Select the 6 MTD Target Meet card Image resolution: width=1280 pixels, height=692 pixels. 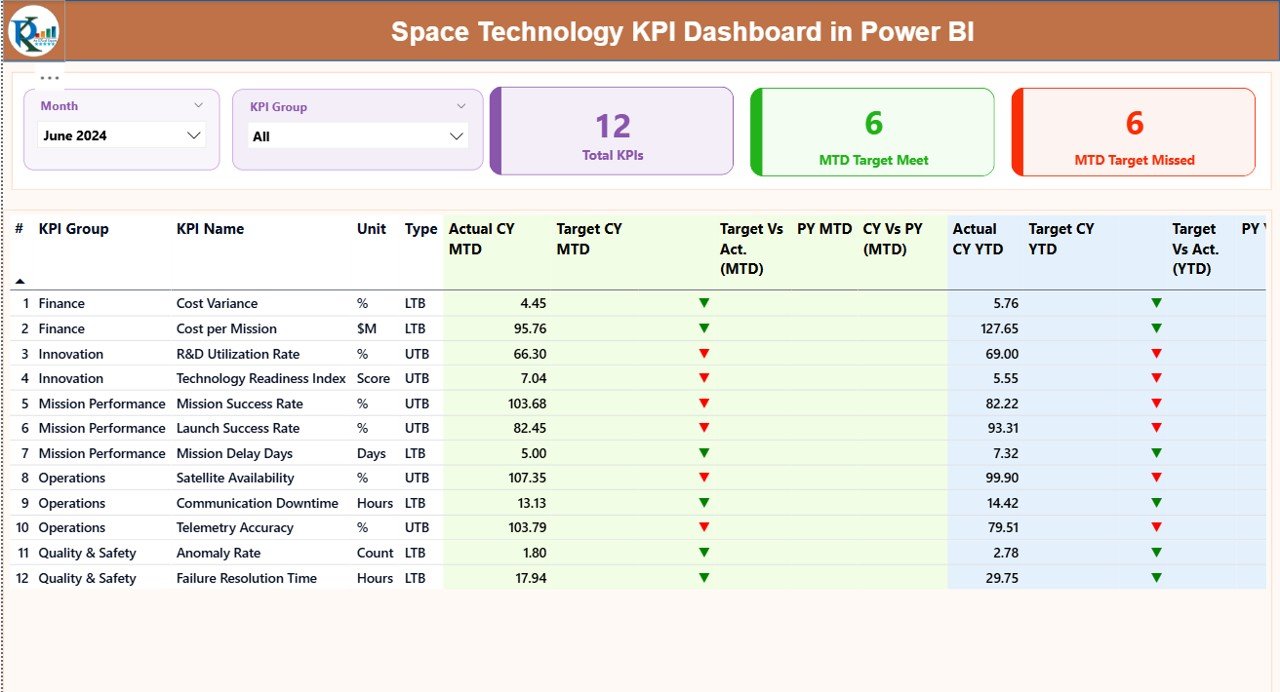click(872, 131)
